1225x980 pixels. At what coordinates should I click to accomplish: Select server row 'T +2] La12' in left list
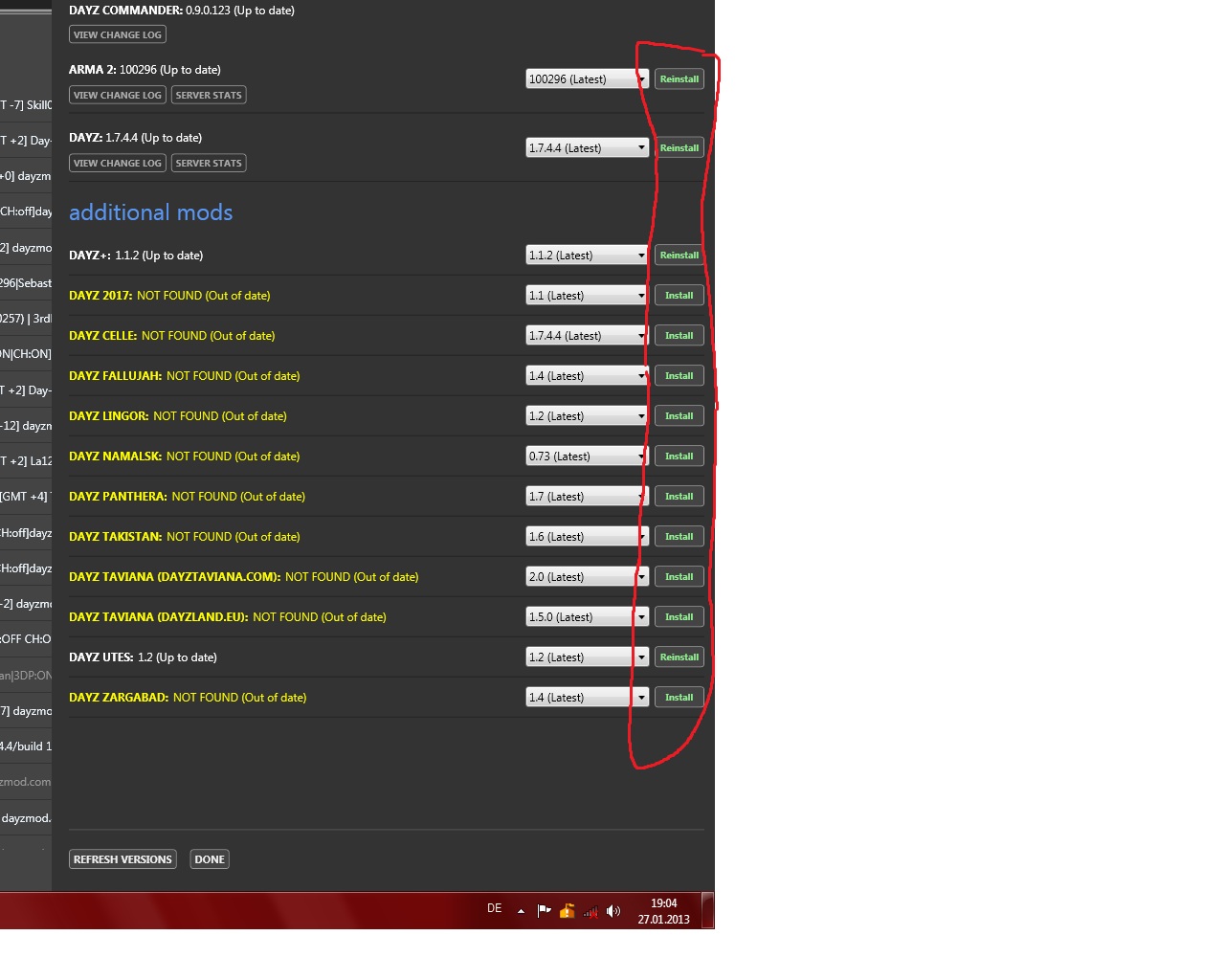click(26, 461)
